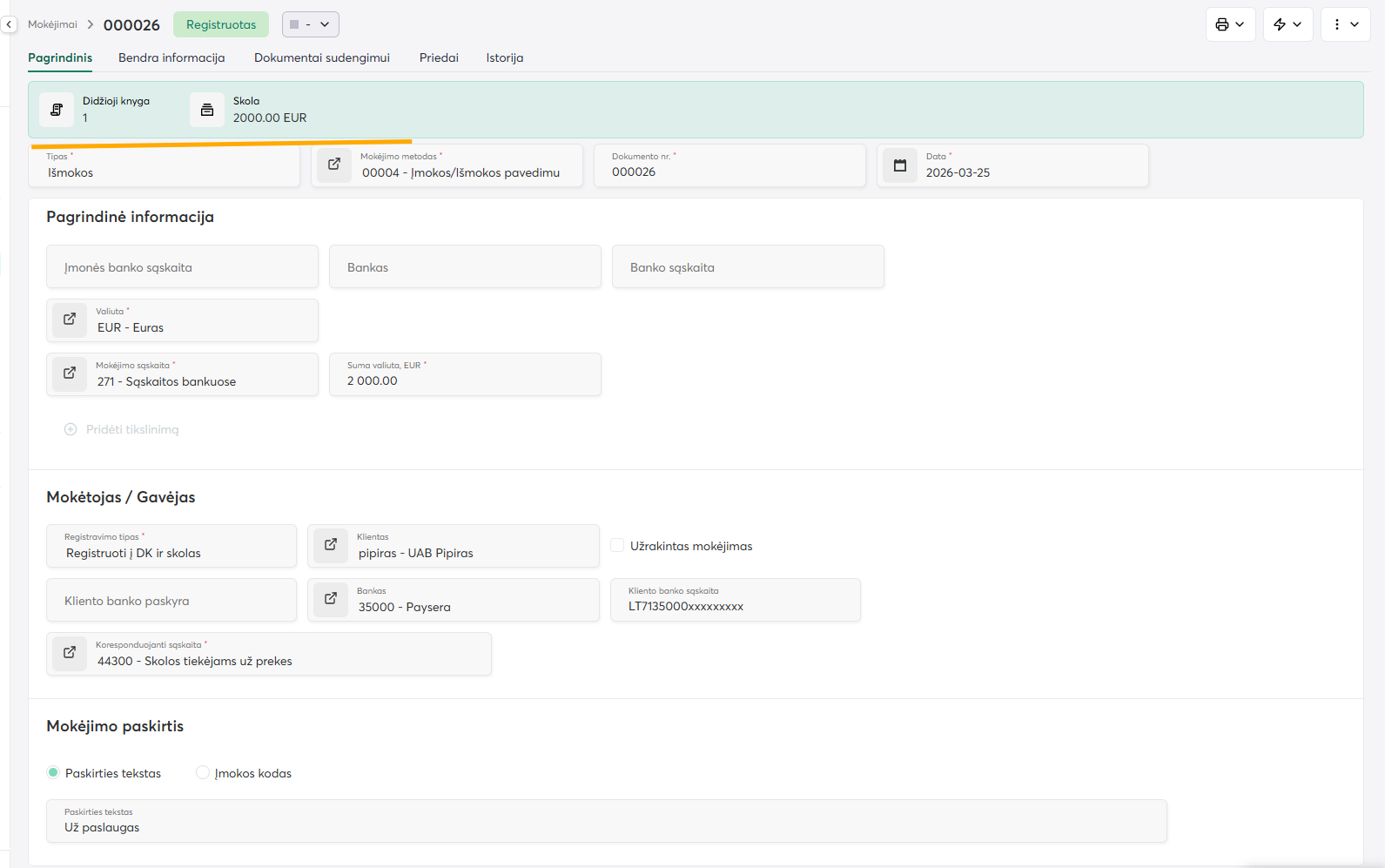Viewport: 1385px width, 868px height.
Task: Open the Mokėjimo sąskaita link icon
Action: (x=70, y=373)
